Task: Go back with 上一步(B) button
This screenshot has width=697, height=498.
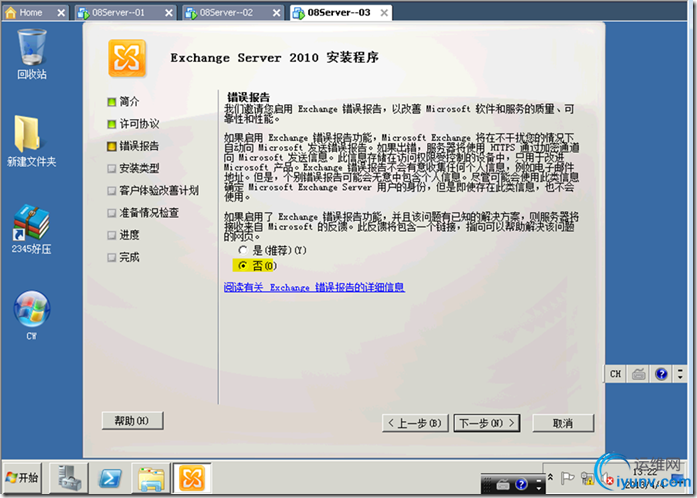Action: (x=415, y=423)
